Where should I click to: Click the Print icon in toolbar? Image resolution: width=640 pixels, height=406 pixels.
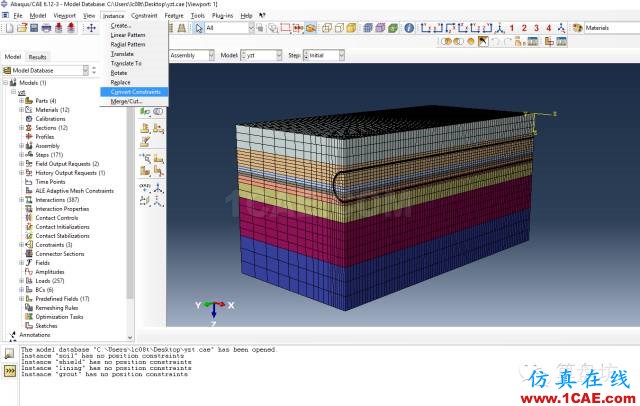[46, 28]
